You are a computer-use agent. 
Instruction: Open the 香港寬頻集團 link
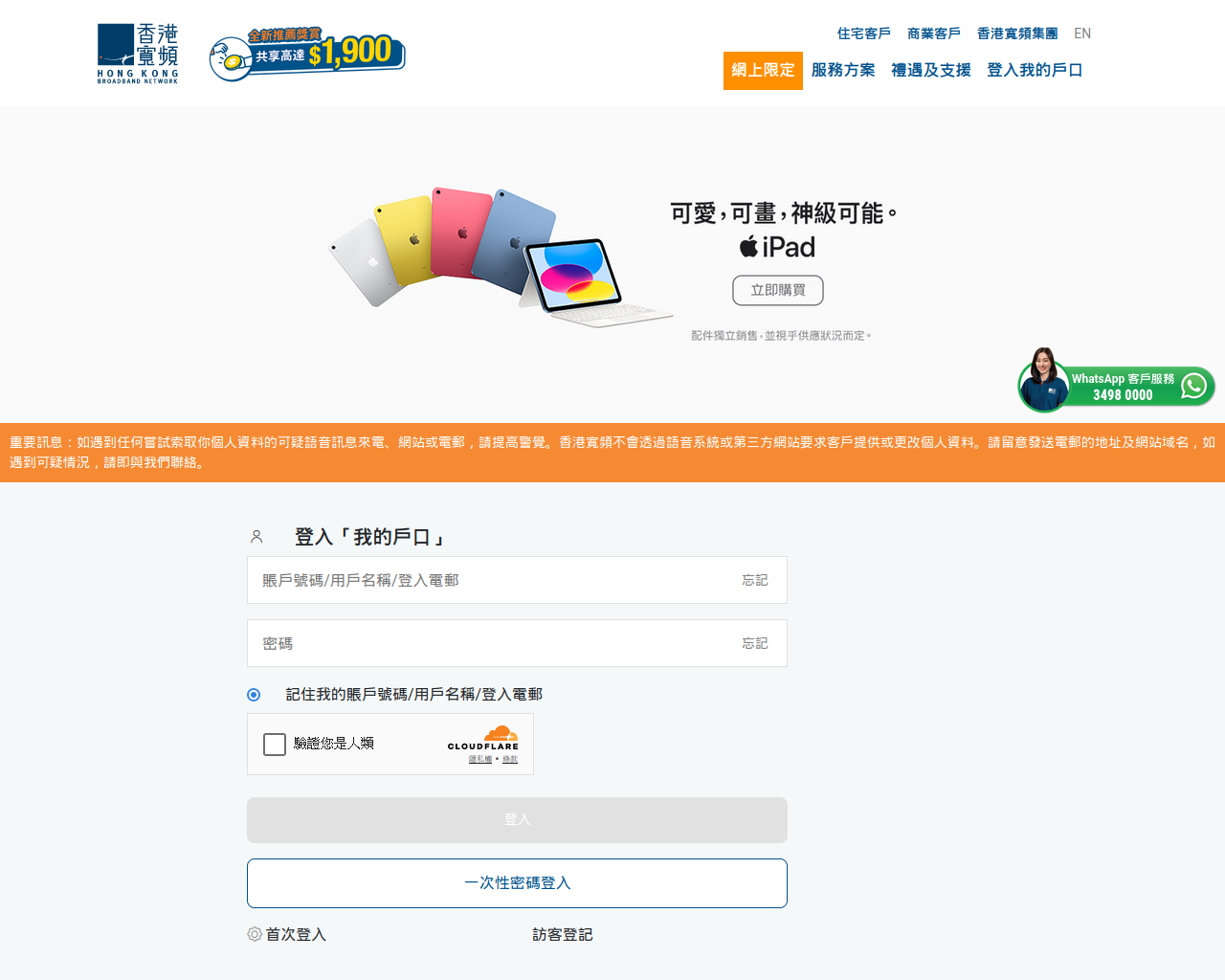1017,33
